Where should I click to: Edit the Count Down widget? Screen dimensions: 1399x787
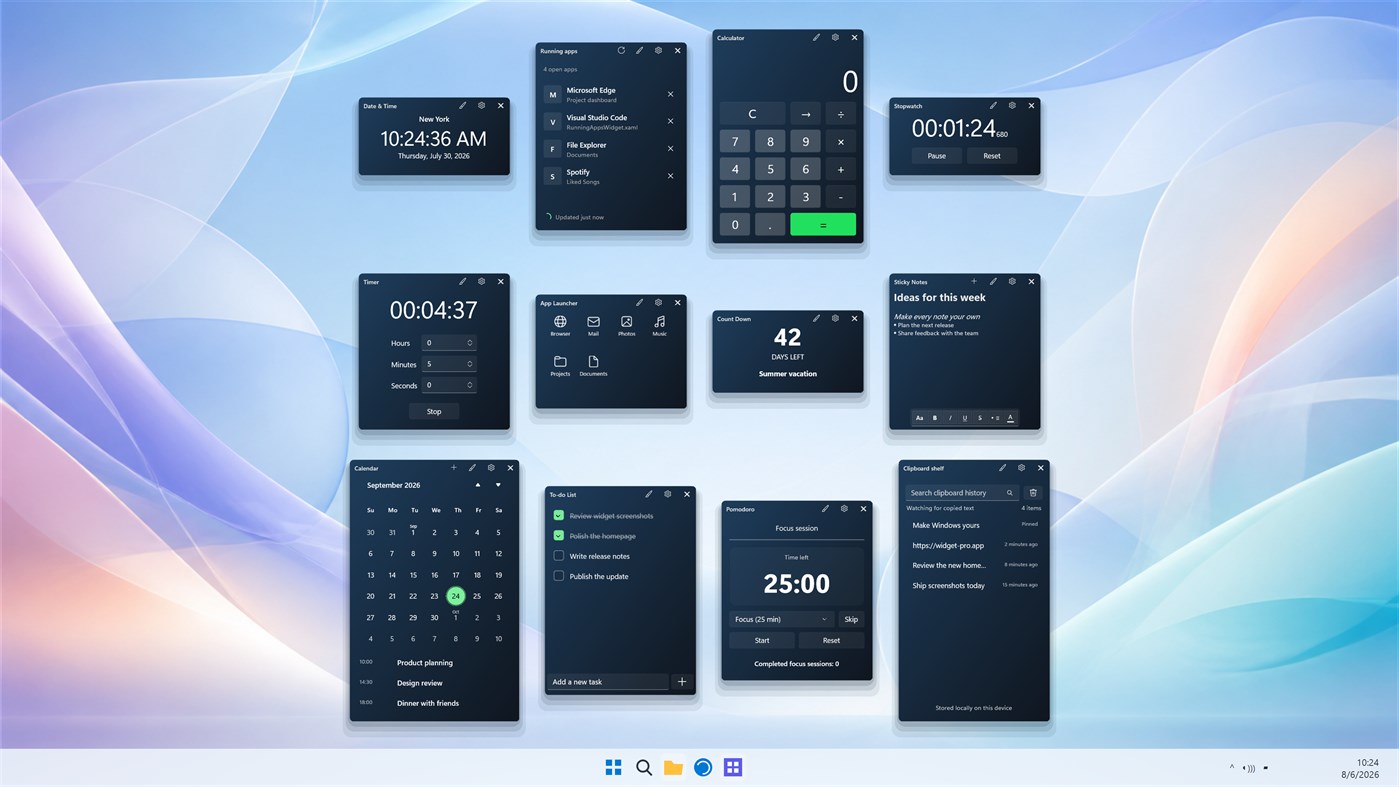(x=816, y=318)
